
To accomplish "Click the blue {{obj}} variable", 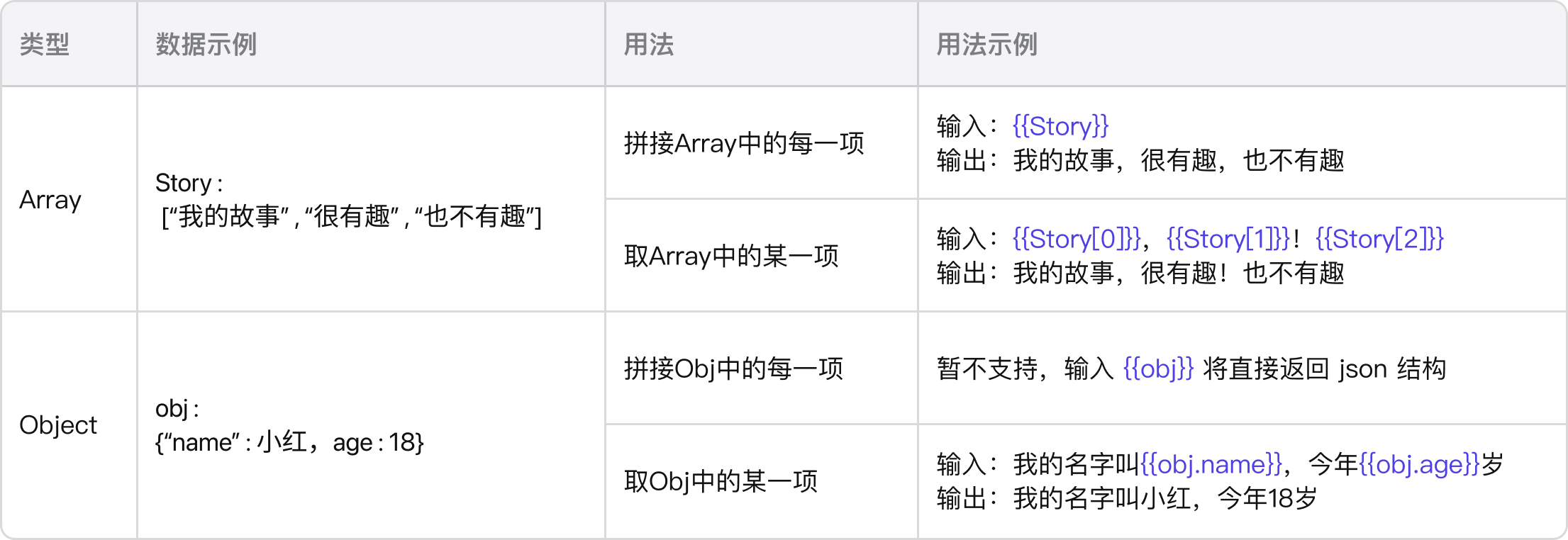I will point(1159,369).
